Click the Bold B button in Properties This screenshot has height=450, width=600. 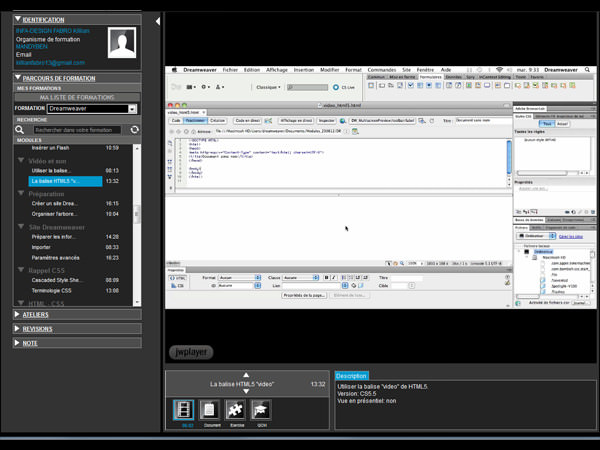[x=326, y=277]
